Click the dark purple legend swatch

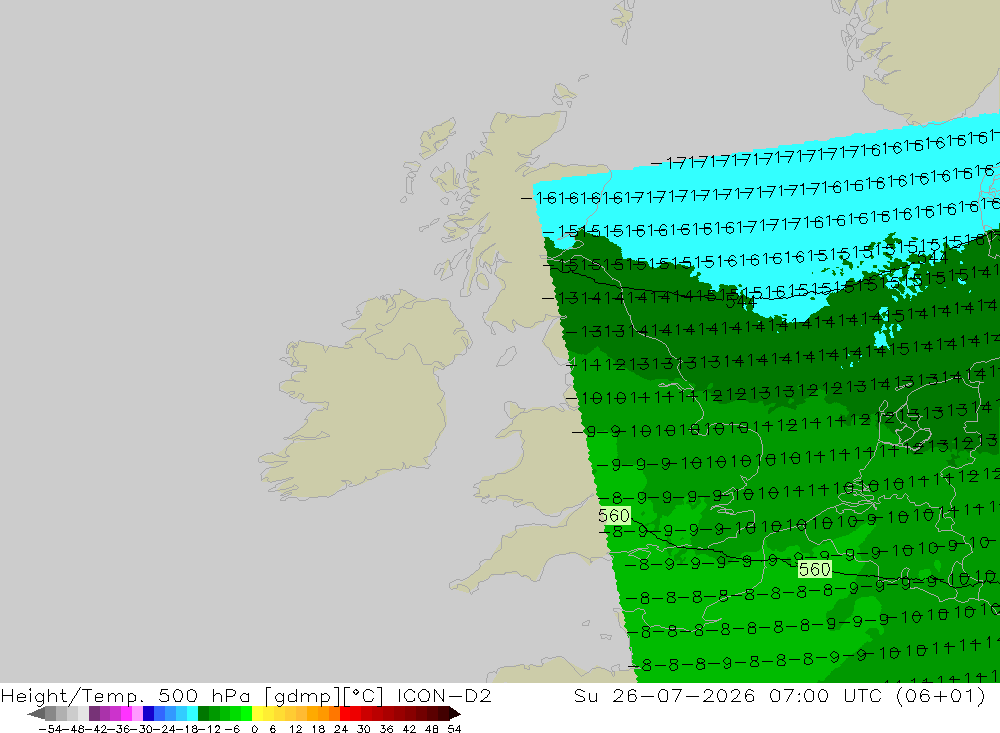(94, 714)
